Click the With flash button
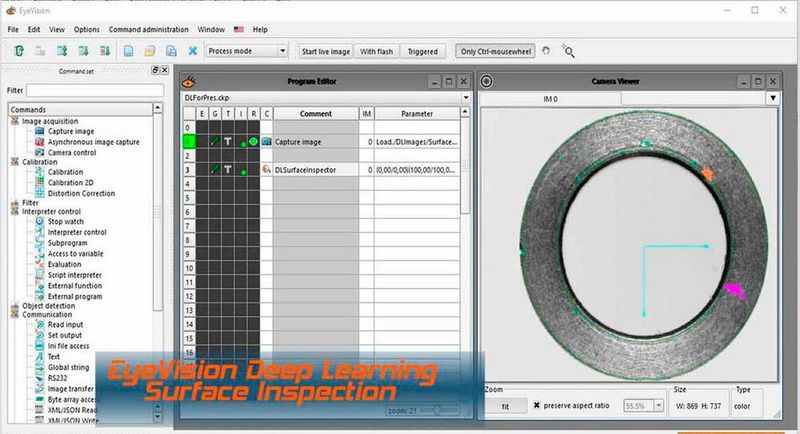The image size is (800, 434). [x=377, y=52]
